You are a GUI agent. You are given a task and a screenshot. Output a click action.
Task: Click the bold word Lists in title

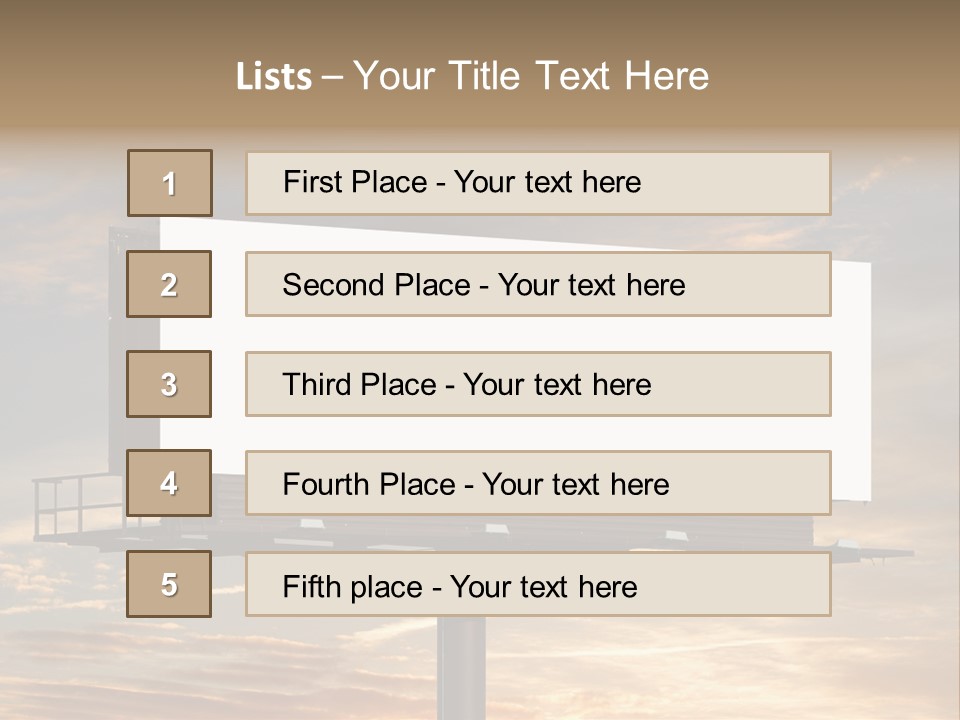(273, 77)
